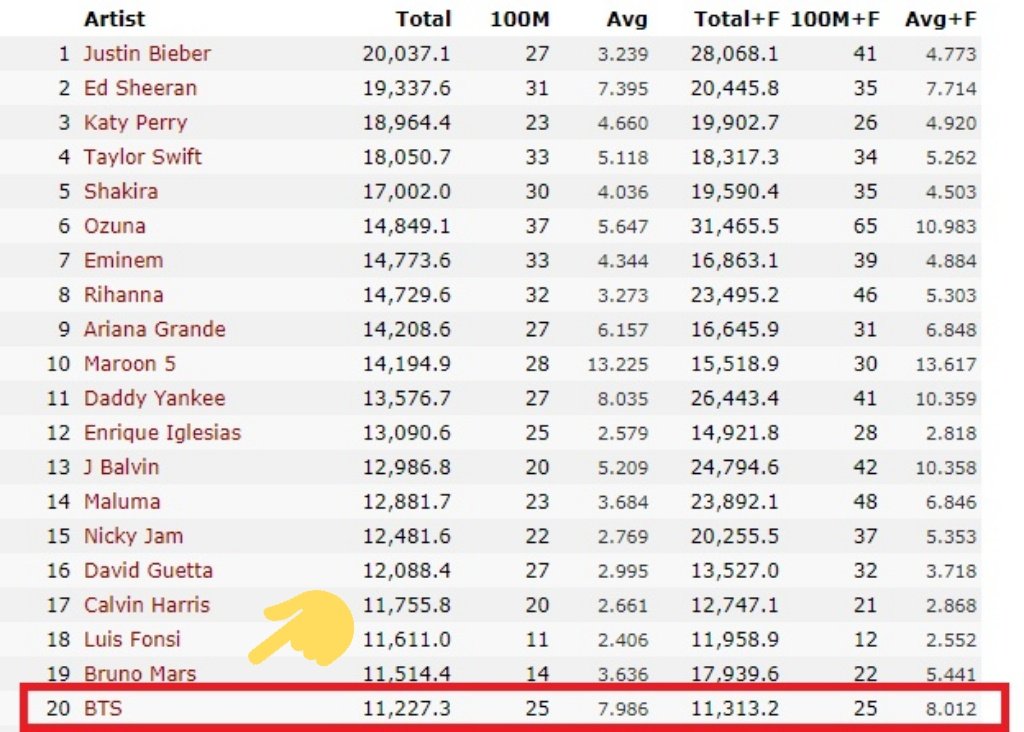The image size is (1024, 732).
Task: Click the Avg+F column header
Action: pyautogui.click(x=940, y=19)
